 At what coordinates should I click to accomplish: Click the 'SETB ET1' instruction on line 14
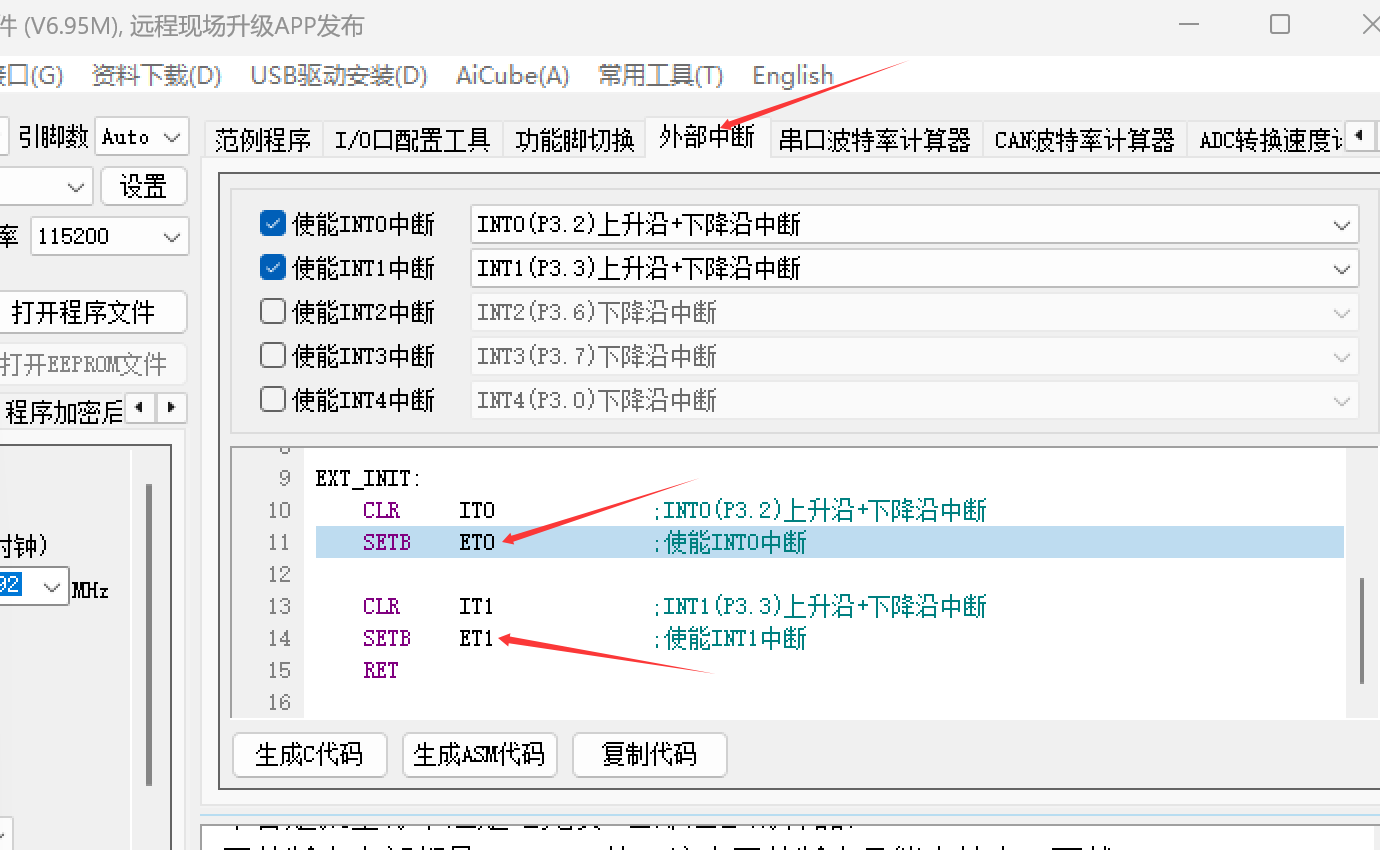[x=429, y=639]
